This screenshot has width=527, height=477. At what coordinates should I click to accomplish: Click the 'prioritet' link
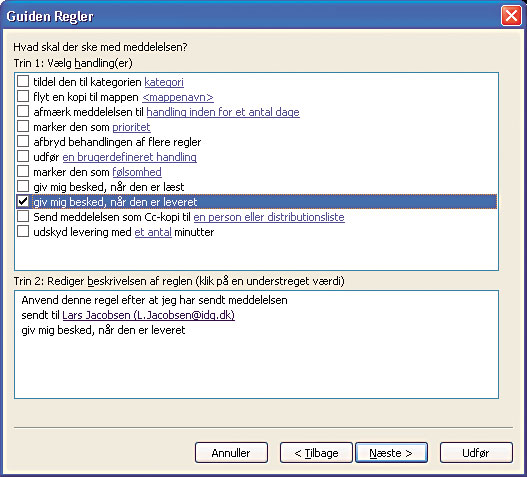131,127
